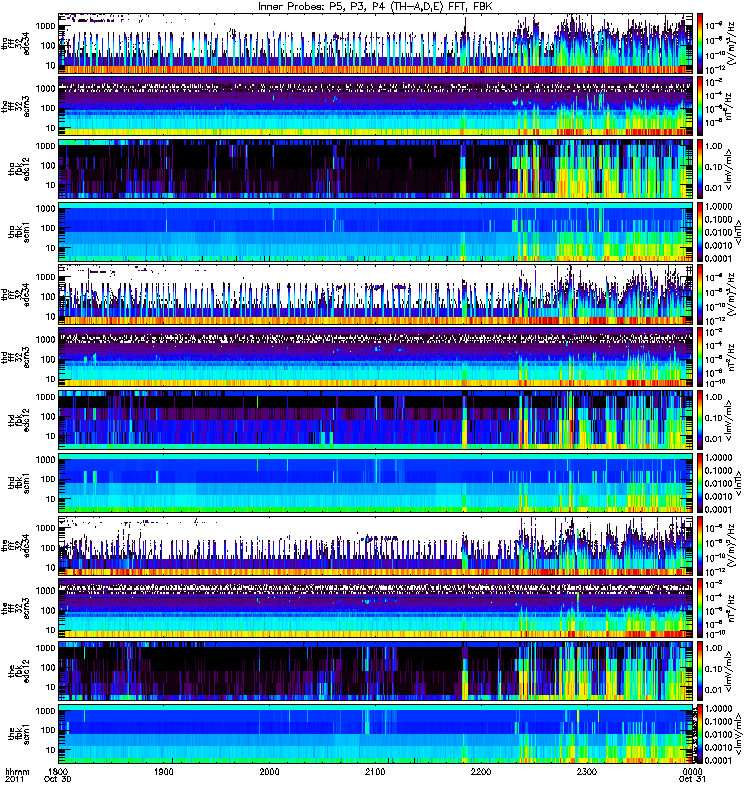Select the thd fbk scm1 spectrogram panel
This screenshot has height=800, width=750.
(376, 483)
